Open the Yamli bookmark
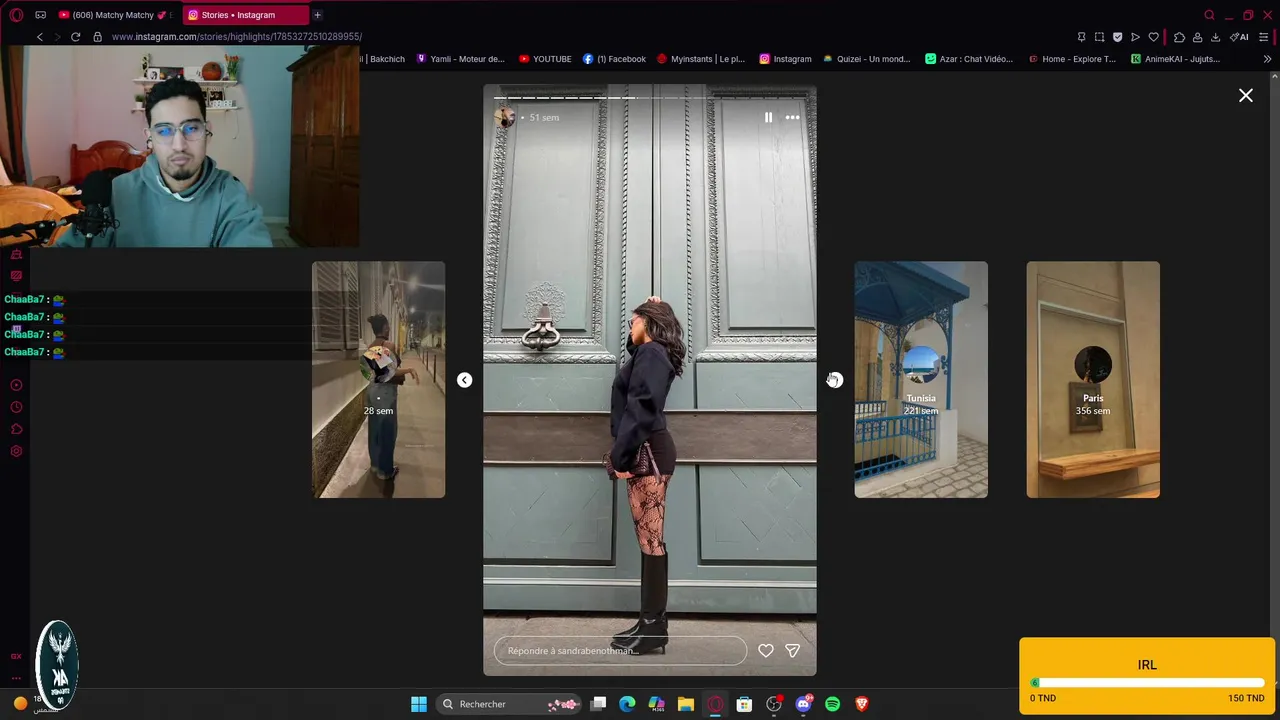 [x=461, y=59]
